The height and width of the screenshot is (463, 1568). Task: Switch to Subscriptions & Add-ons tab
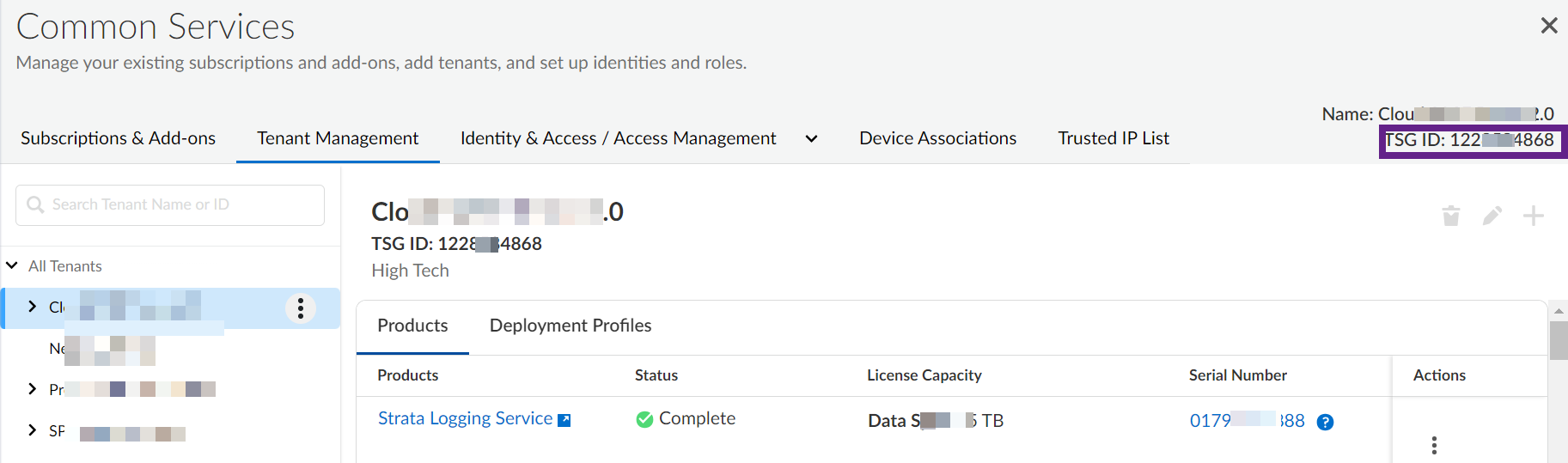(x=118, y=138)
